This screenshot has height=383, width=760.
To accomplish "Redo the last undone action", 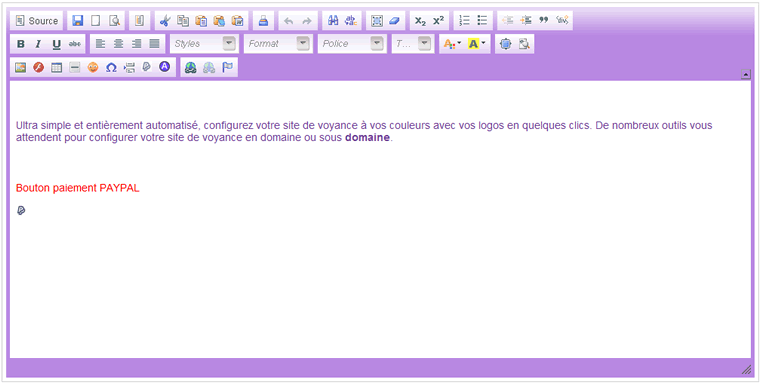I will point(307,21).
